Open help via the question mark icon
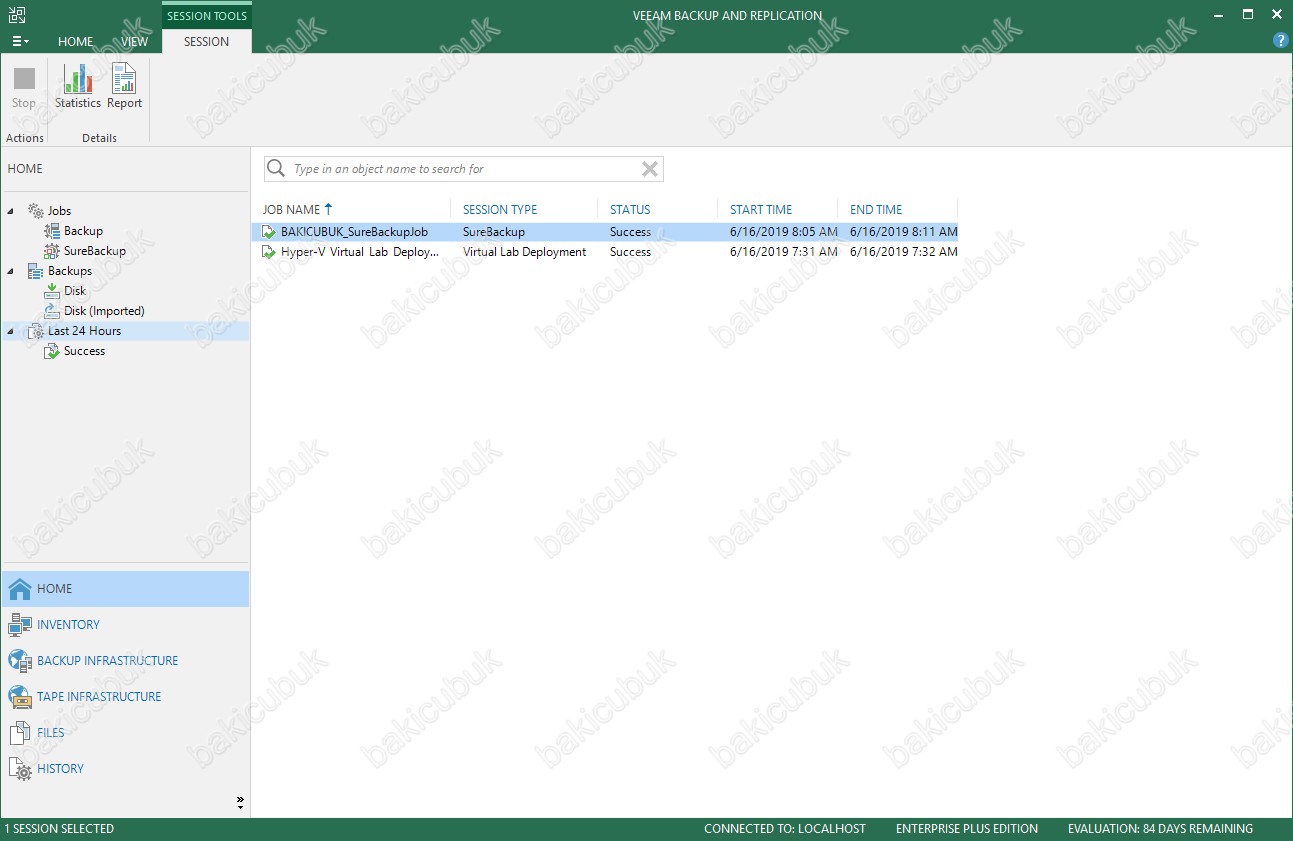This screenshot has height=841, width=1293. [1280, 41]
